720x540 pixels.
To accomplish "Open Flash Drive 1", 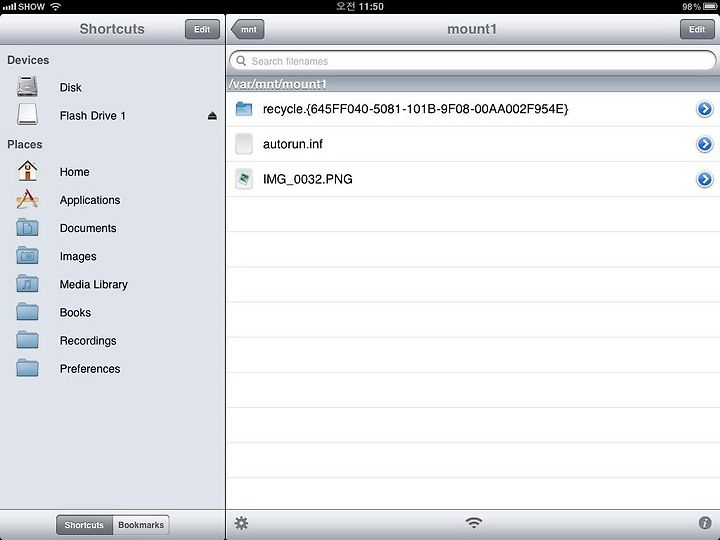I will [x=112, y=115].
